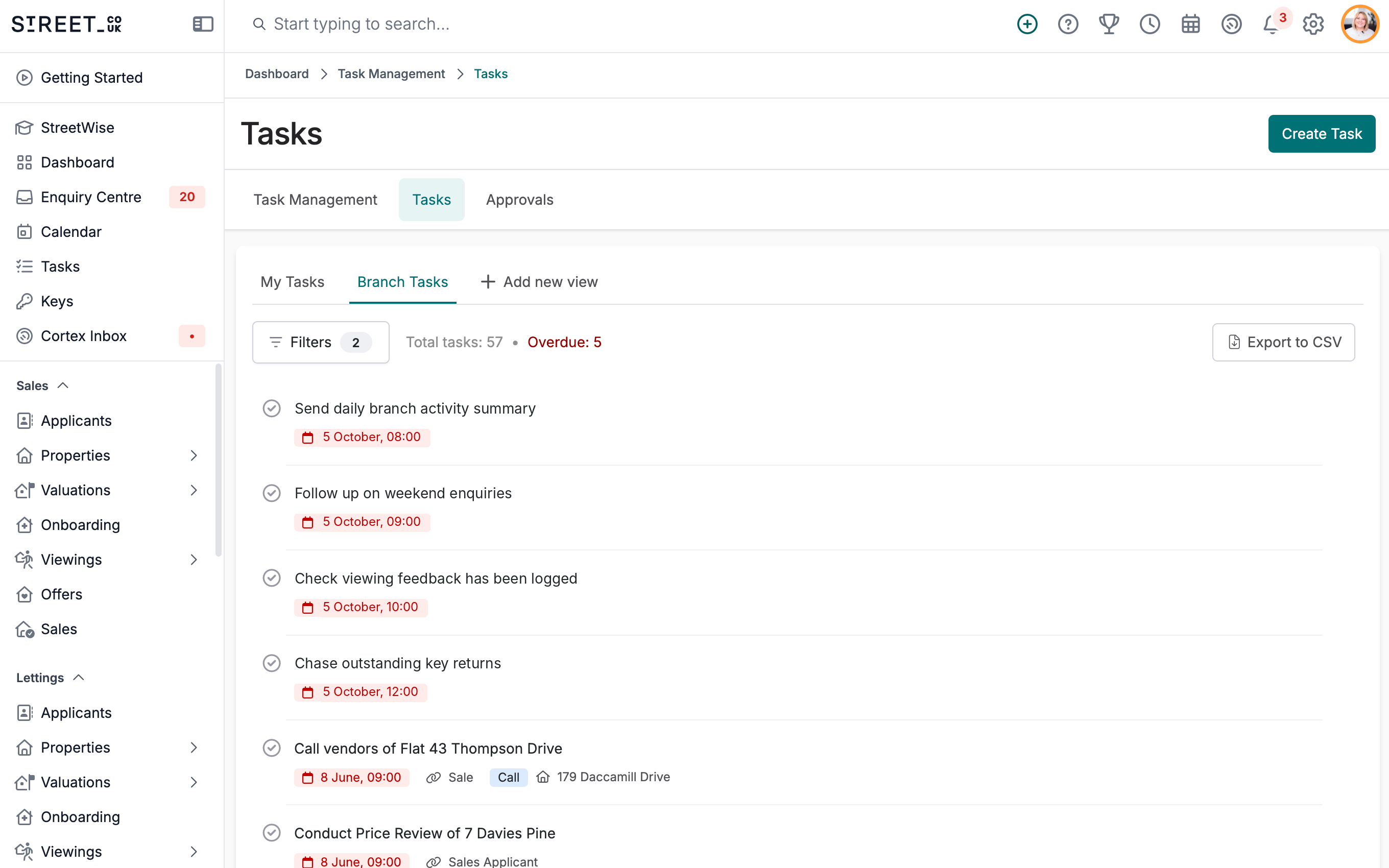1389x868 pixels.
Task: Open the user profile avatar
Action: point(1360,24)
